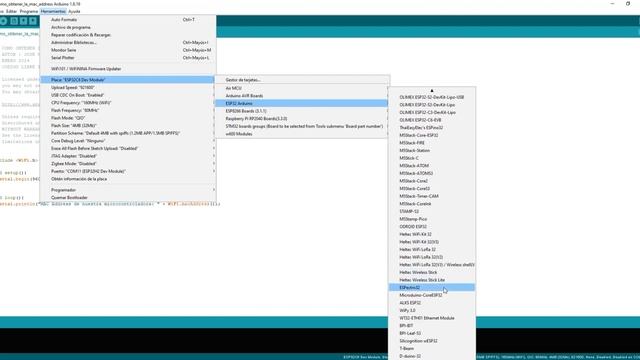
Task: Expand Erase All Flash Before Sketch Upload
Action: pos(127,149)
